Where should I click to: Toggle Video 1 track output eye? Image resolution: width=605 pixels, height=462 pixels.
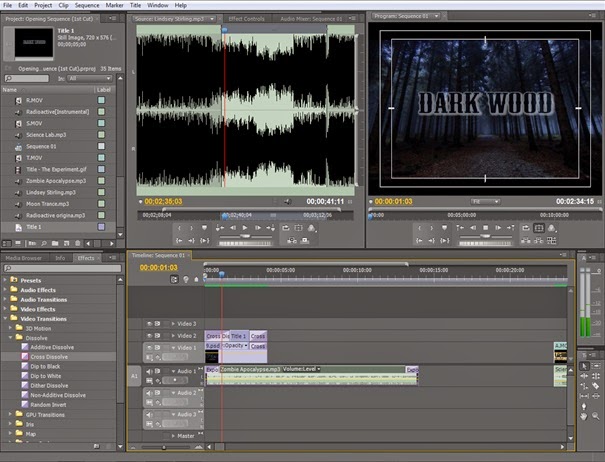[x=149, y=348]
